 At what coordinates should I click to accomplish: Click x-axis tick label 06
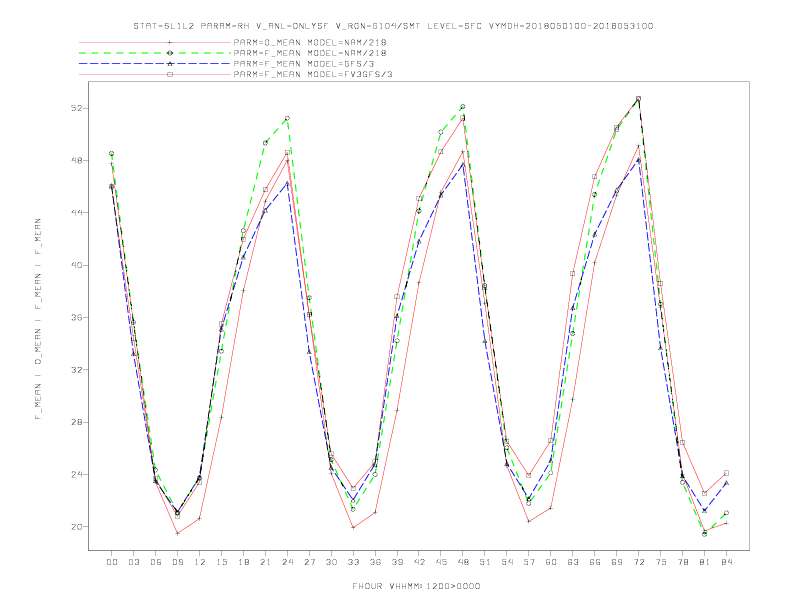pyautogui.click(x=156, y=562)
